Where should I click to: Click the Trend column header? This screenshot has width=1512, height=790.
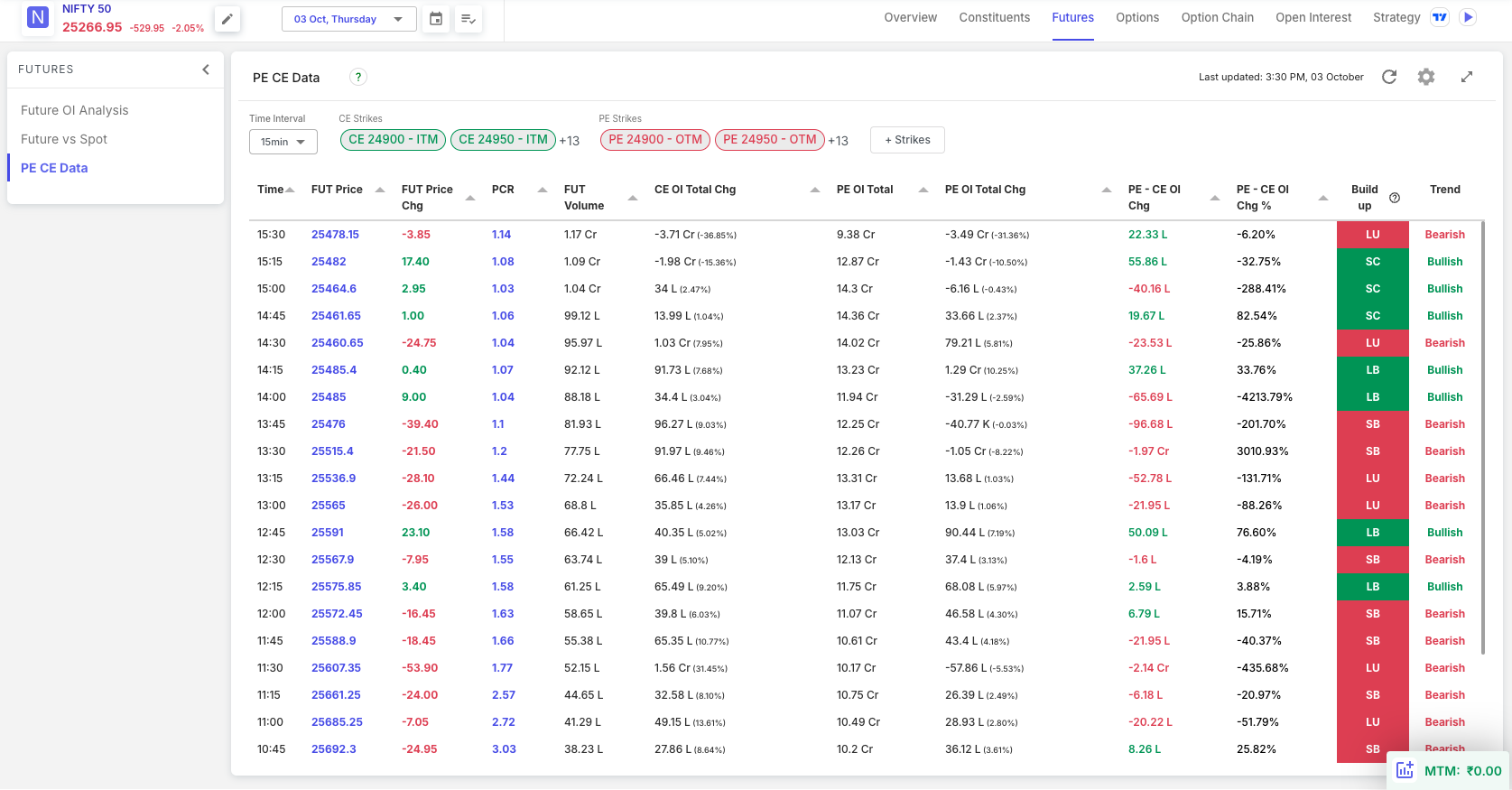click(1444, 190)
